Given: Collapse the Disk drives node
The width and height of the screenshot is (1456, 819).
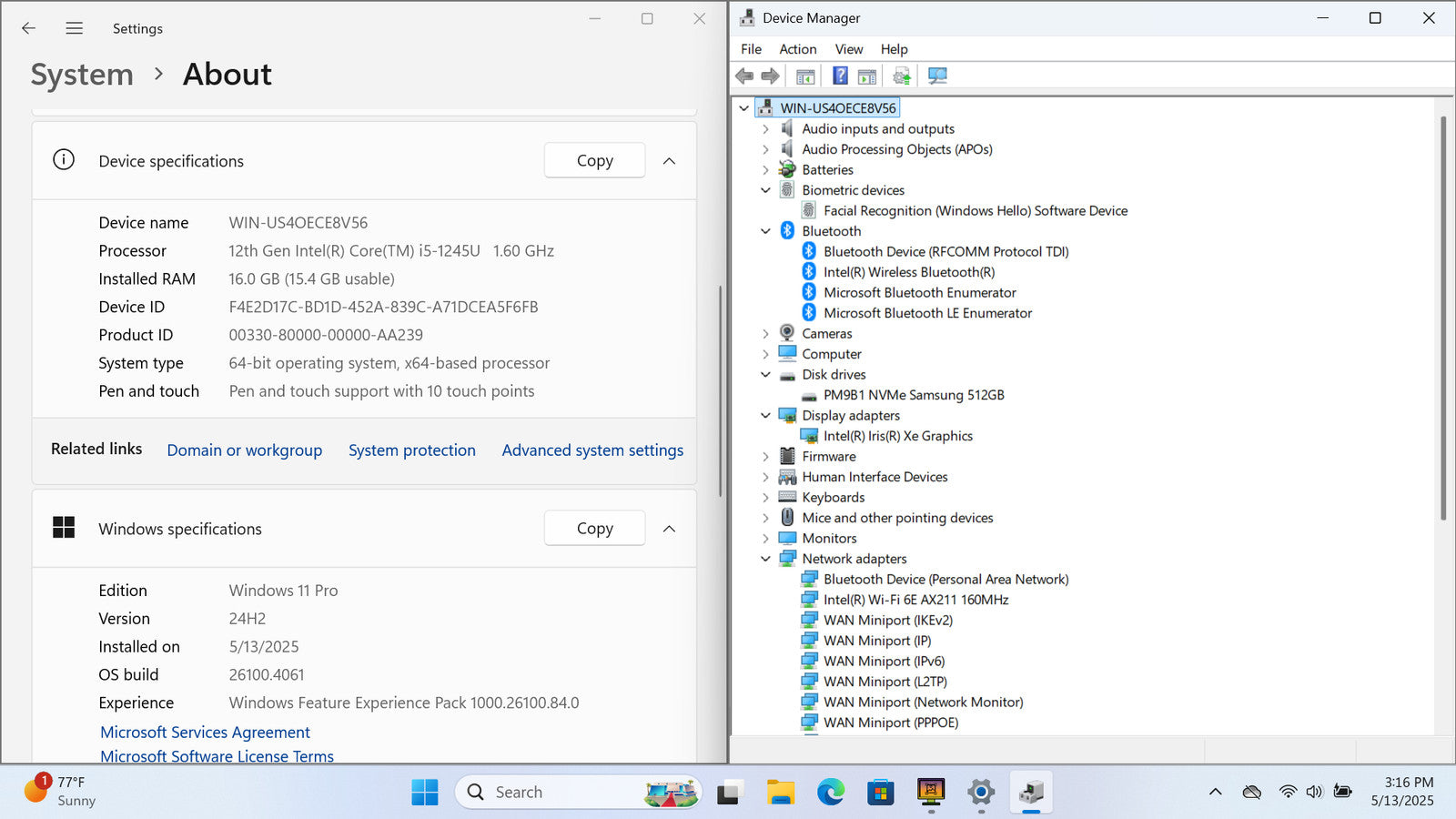Looking at the screenshot, I should tap(765, 375).
